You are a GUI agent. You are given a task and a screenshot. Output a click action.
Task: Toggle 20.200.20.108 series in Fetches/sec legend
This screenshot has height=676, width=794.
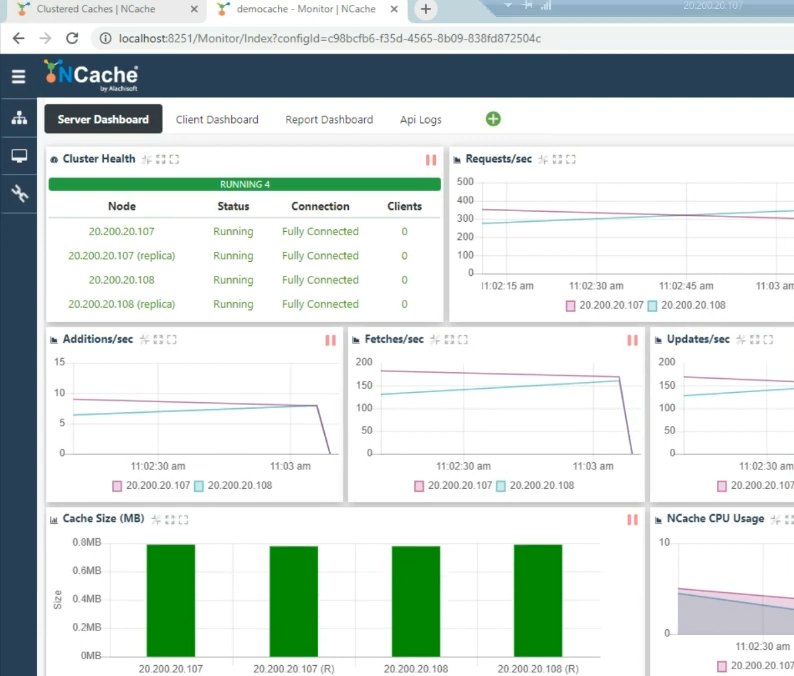[x=535, y=486]
